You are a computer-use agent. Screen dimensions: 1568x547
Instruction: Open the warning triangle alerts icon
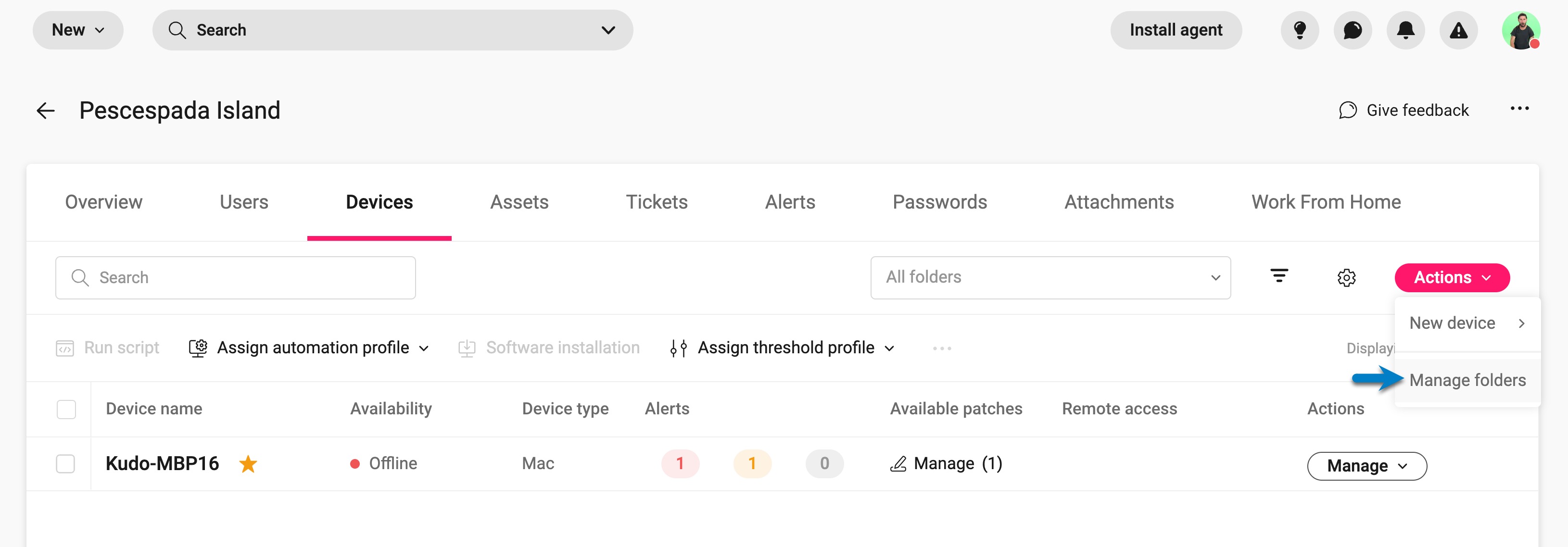pos(1458,30)
